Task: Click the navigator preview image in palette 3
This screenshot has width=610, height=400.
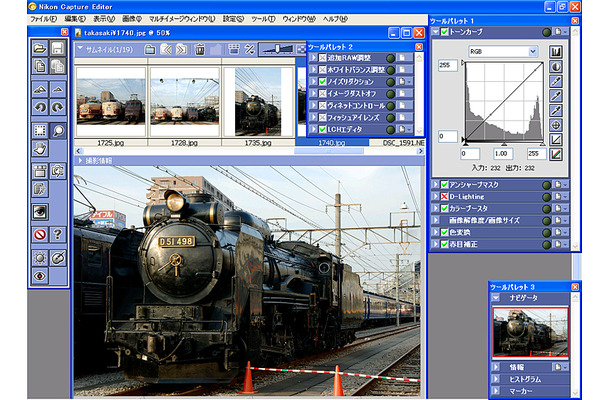Action: pyautogui.click(x=530, y=332)
